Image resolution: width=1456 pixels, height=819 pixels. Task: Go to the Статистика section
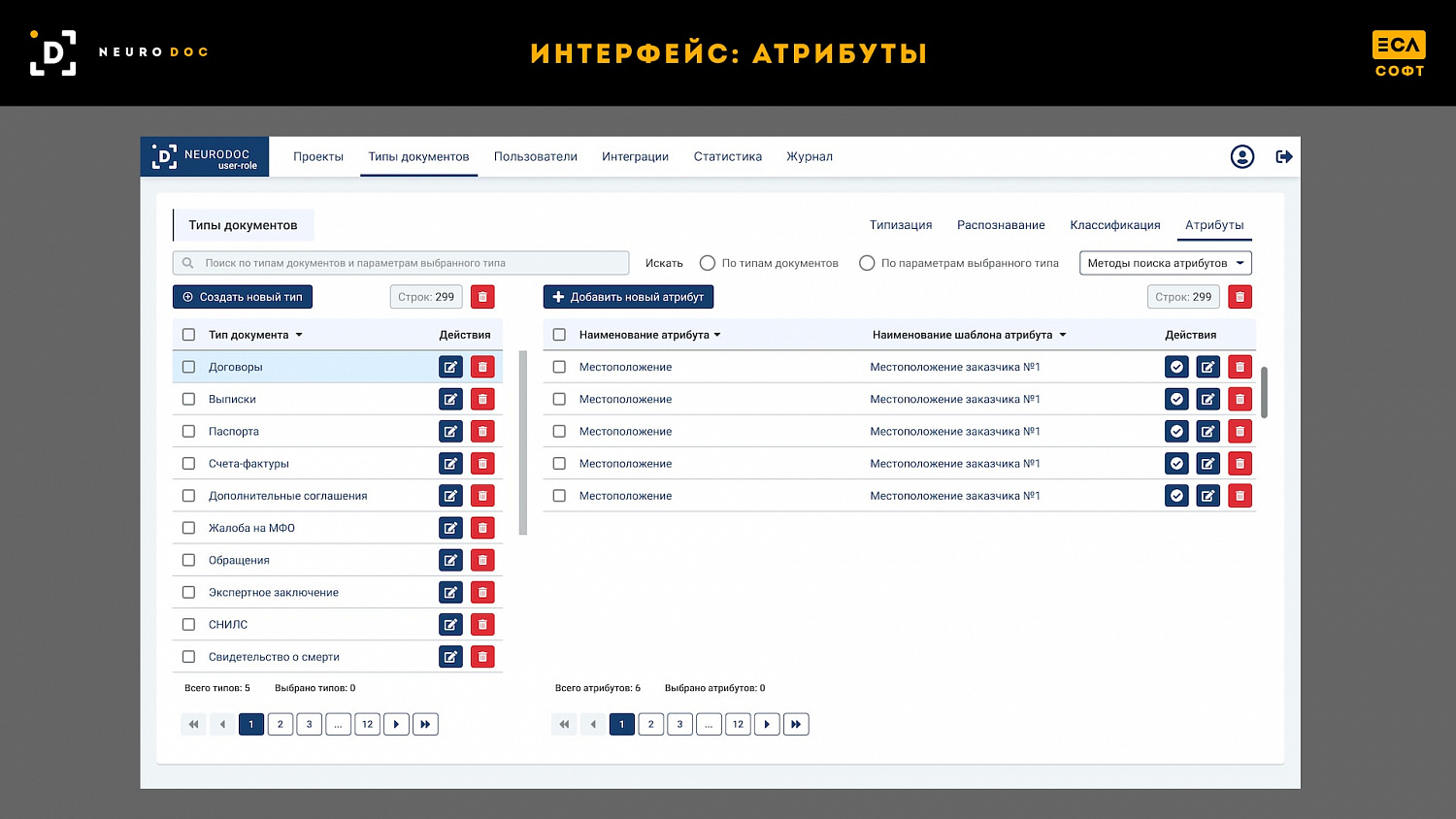[x=728, y=156]
